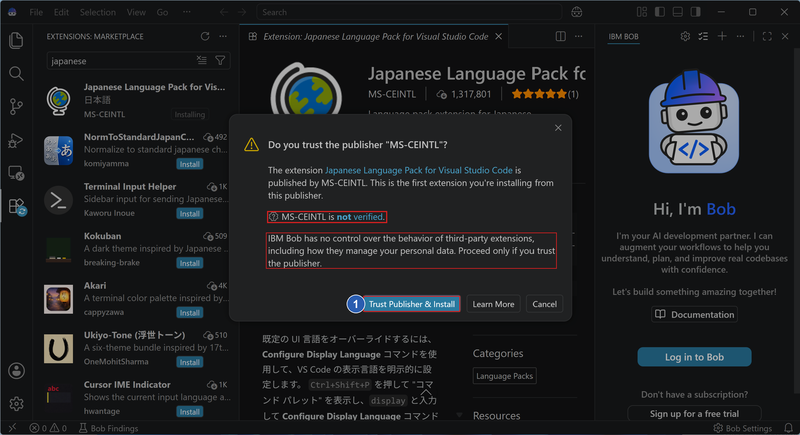
Task: Click Learn More in trust dialog
Action: [493, 304]
